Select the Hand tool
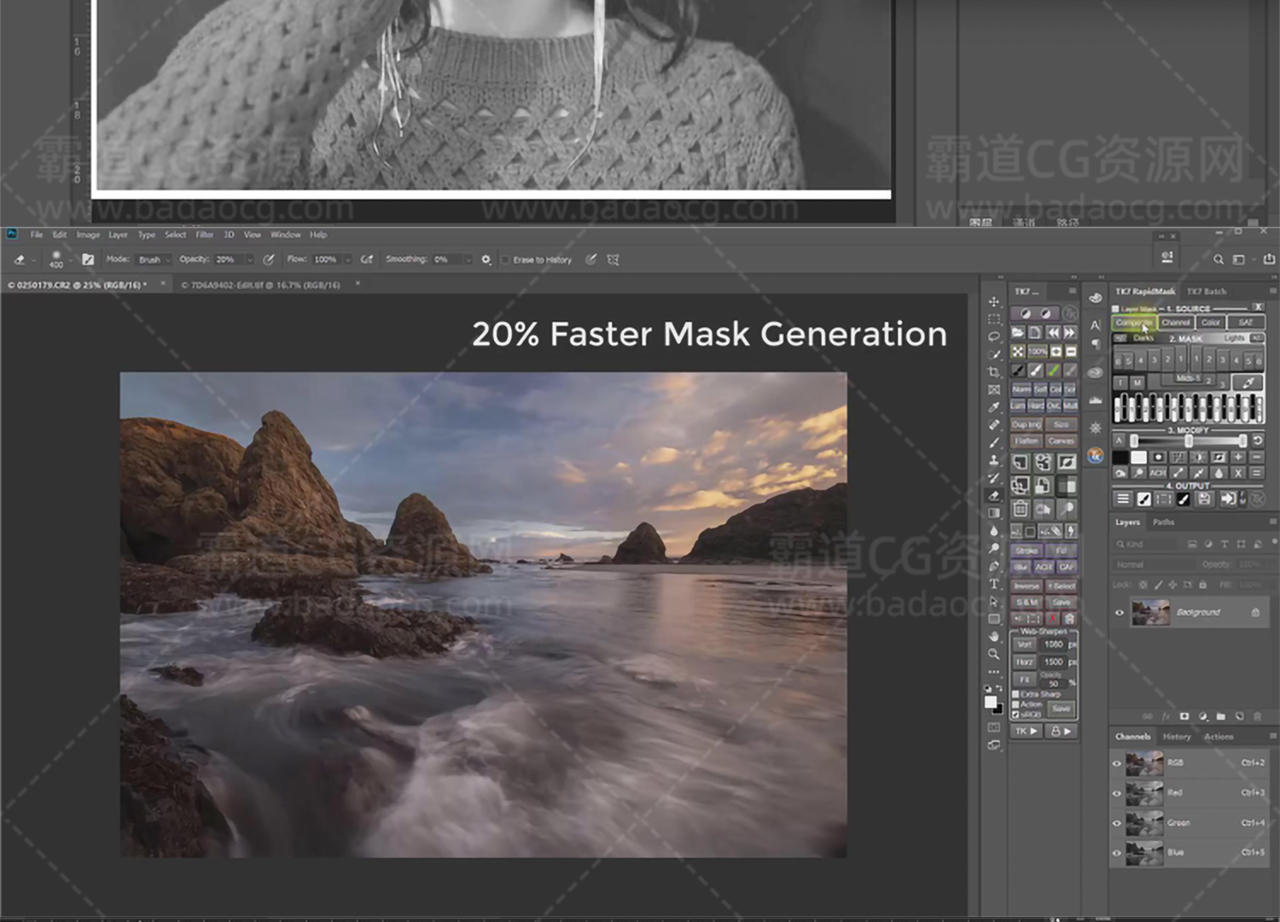Screen dimensions: 1280x922 (994, 636)
